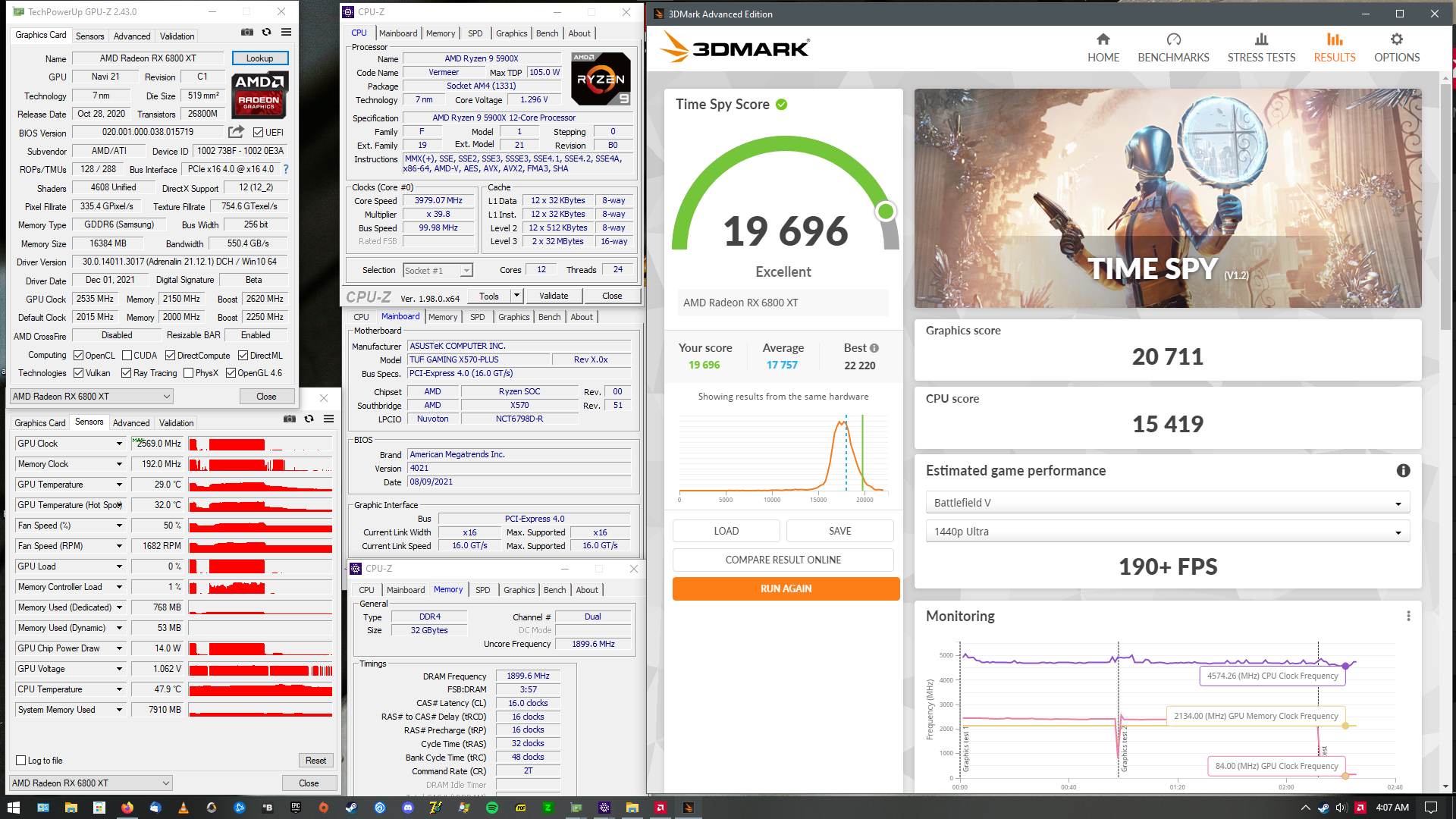This screenshot has width=1456, height=819.
Task: Toggle the Vulkan checkbox
Action: click(x=78, y=373)
